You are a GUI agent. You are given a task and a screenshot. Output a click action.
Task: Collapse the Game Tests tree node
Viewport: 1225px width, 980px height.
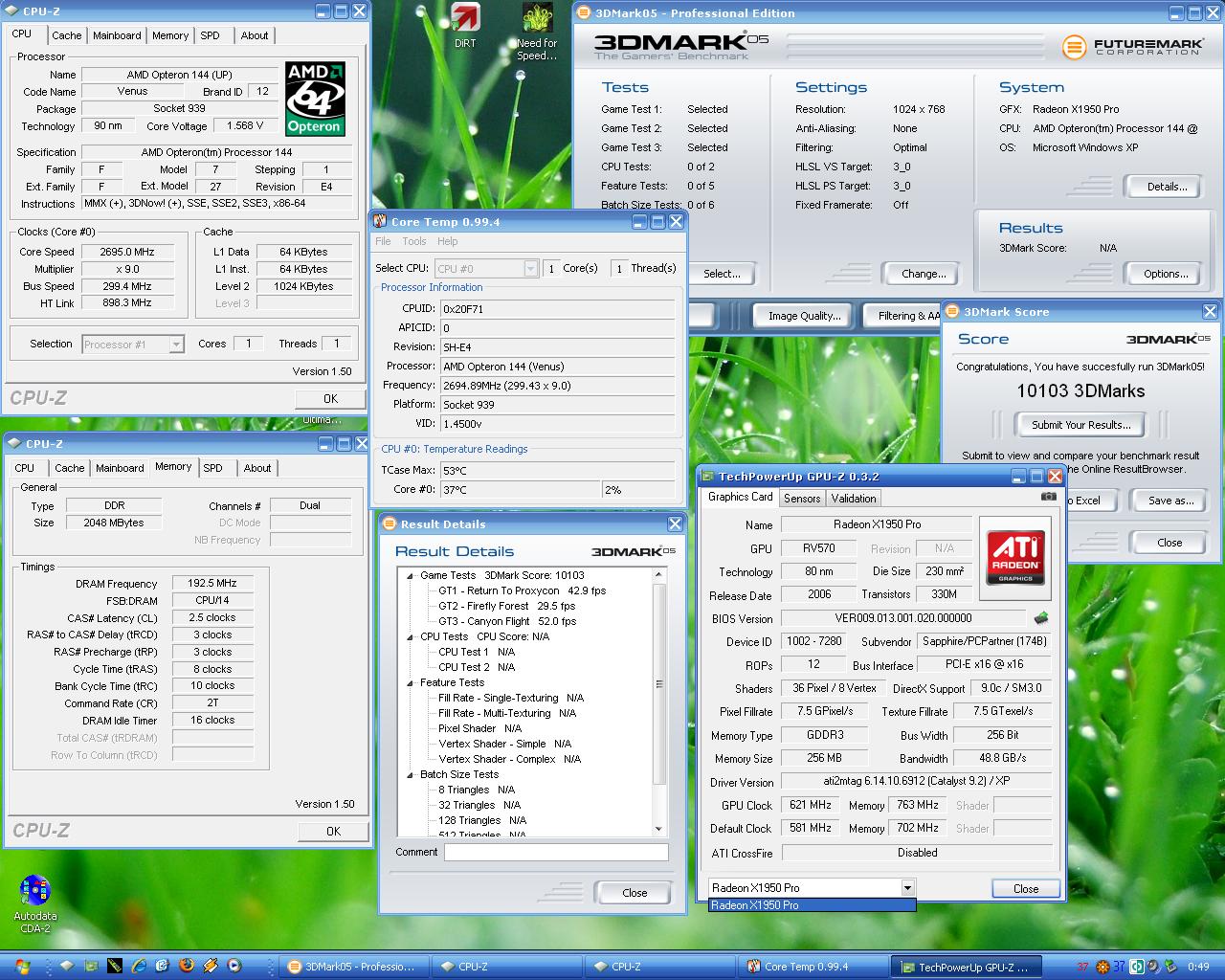click(410, 575)
